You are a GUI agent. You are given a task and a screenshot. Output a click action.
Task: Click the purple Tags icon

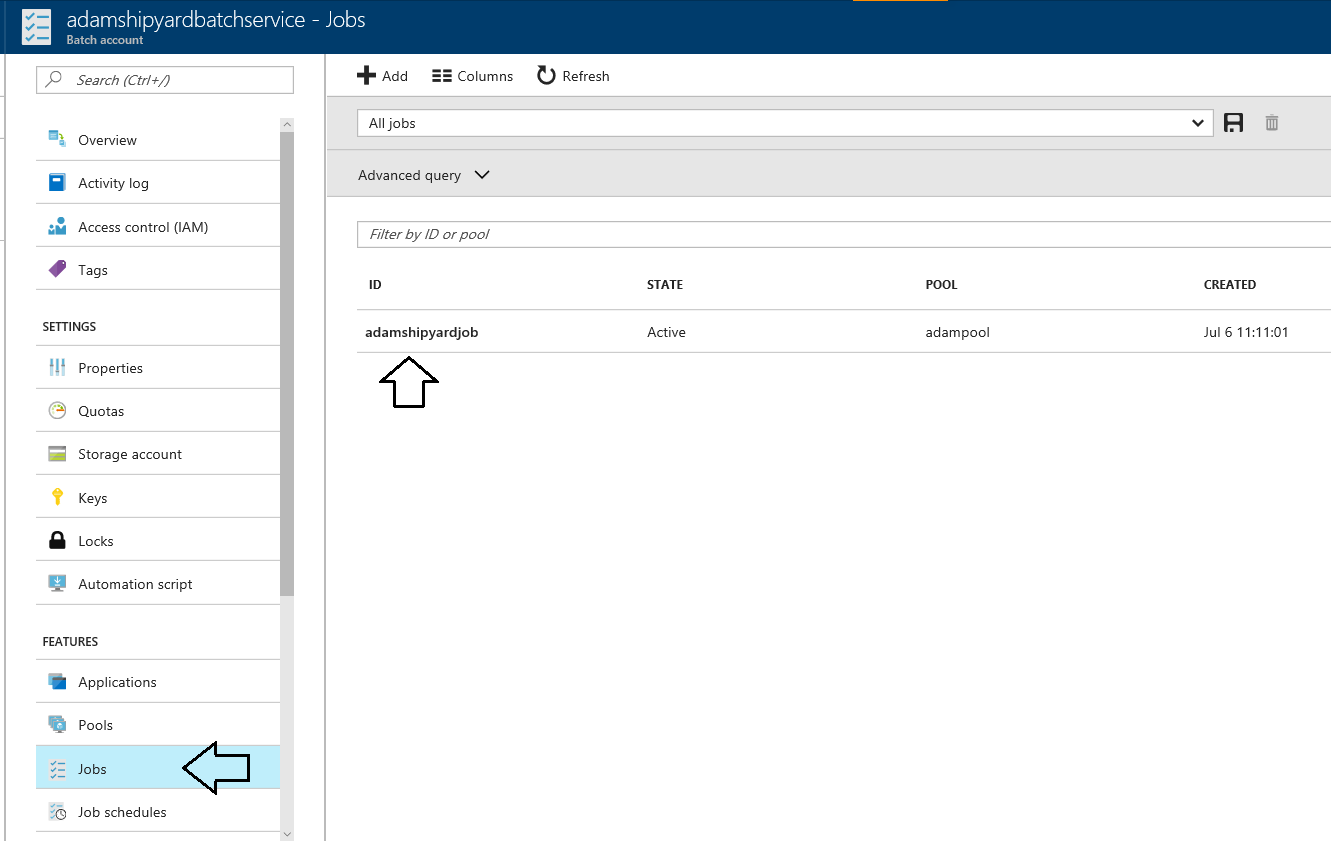[x=57, y=269]
